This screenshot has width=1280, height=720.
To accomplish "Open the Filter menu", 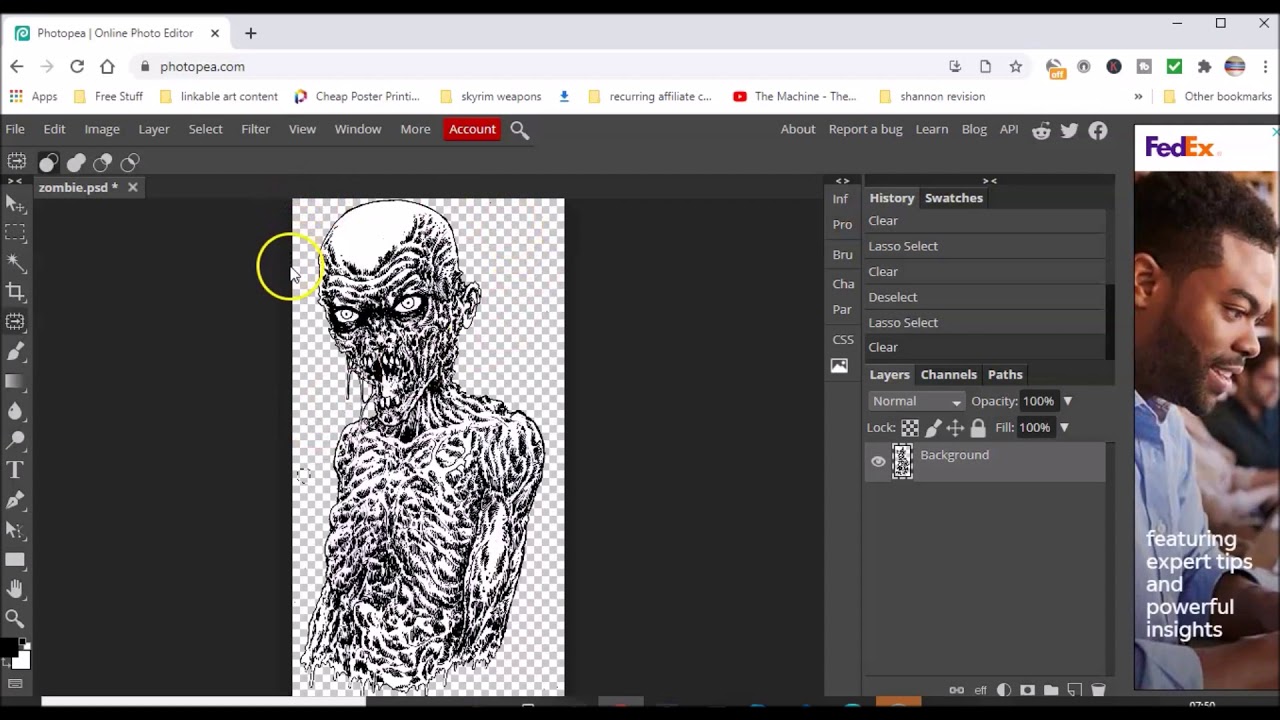I will tap(255, 129).
